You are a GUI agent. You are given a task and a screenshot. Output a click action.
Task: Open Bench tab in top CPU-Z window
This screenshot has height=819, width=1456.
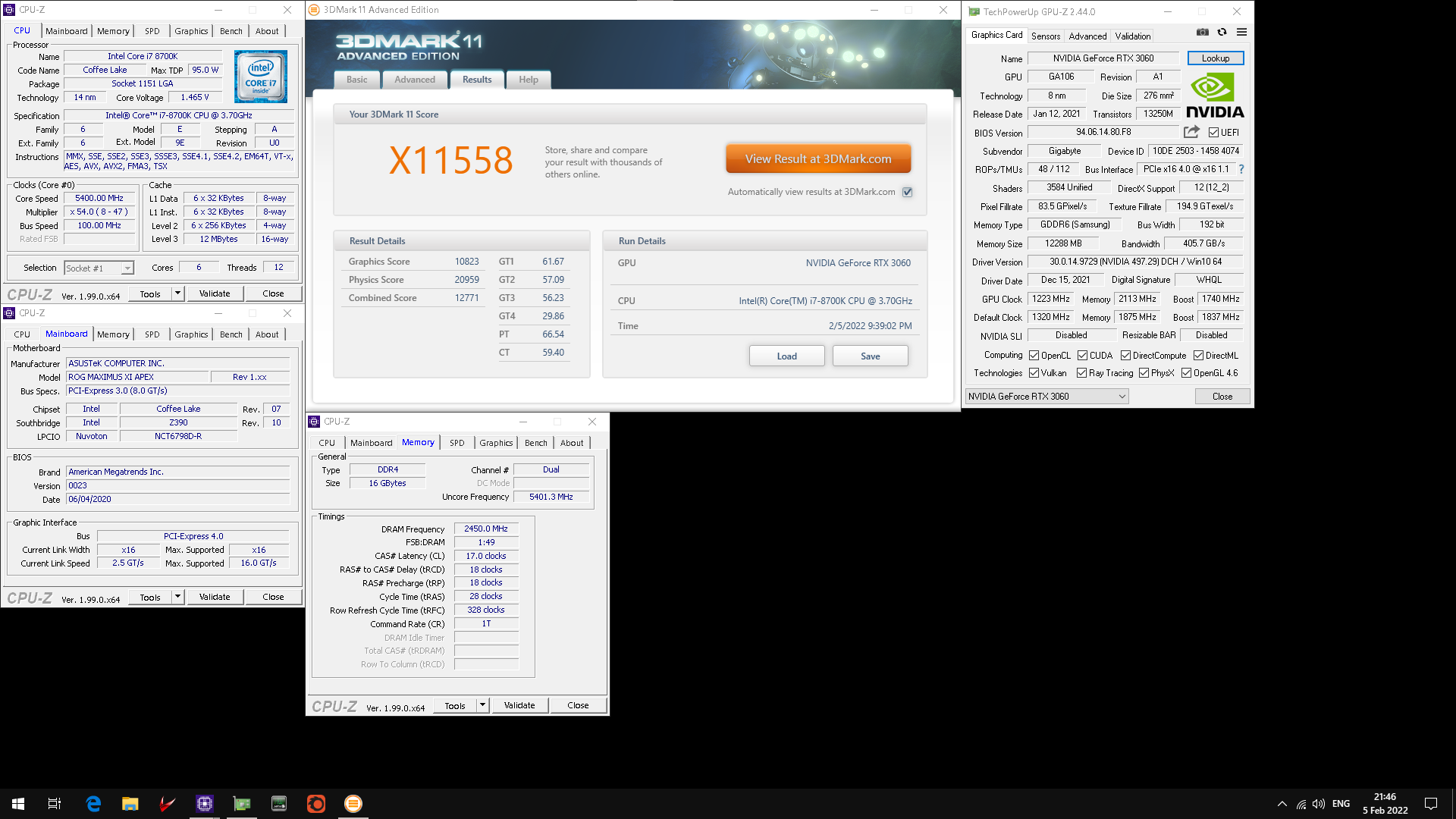[x=231, y=31]
